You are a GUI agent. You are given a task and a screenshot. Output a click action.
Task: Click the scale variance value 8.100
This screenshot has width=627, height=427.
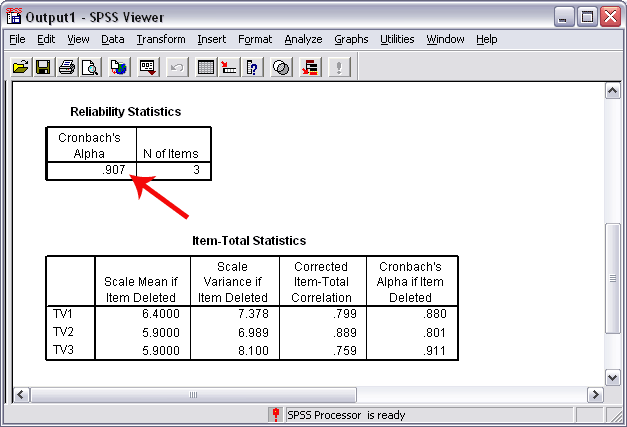tap(254, 351)
